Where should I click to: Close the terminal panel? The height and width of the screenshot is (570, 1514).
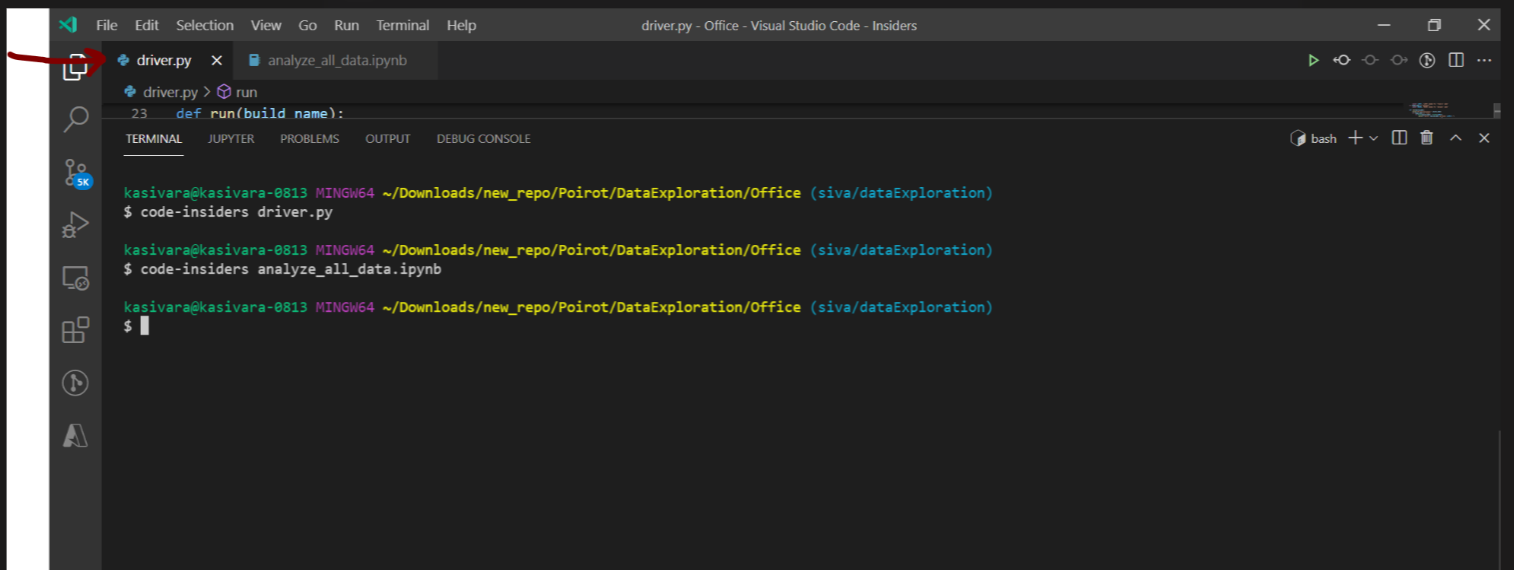pos(1484,138)
